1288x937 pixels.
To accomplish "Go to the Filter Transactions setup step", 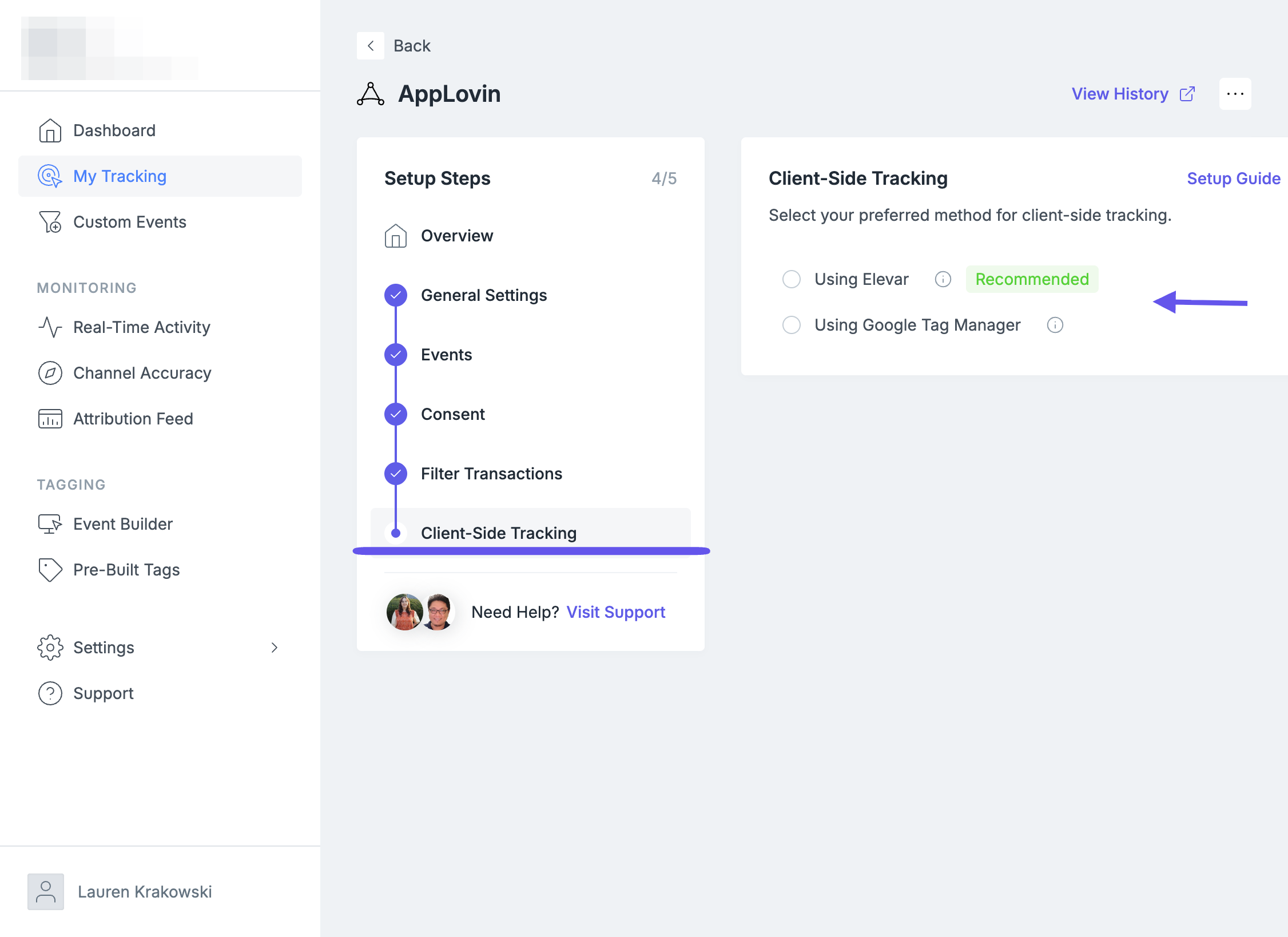I will point(531,474).
